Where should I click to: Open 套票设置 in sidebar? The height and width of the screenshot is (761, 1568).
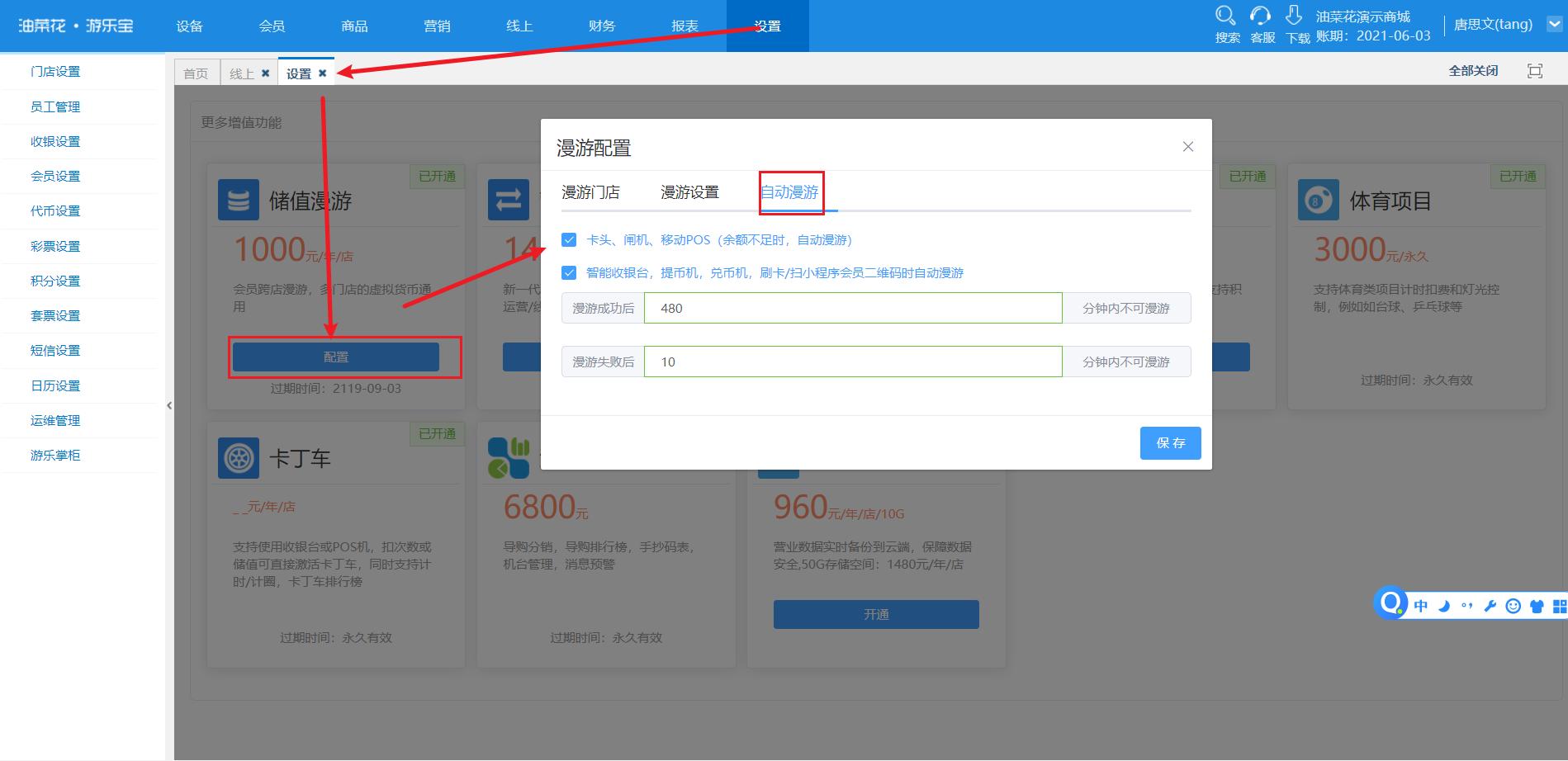(55, 315)
